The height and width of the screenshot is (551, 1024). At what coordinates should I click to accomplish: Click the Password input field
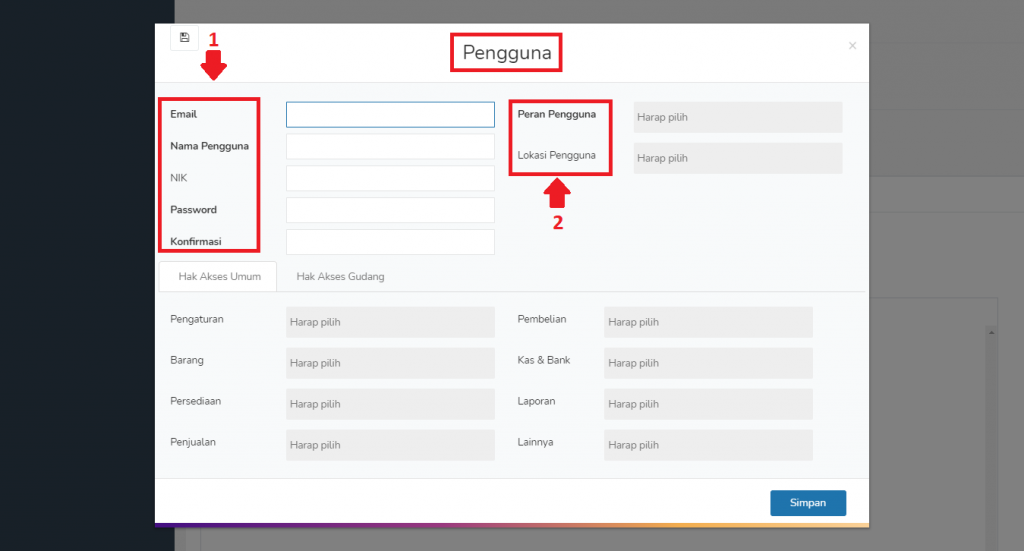click(390, 210)
